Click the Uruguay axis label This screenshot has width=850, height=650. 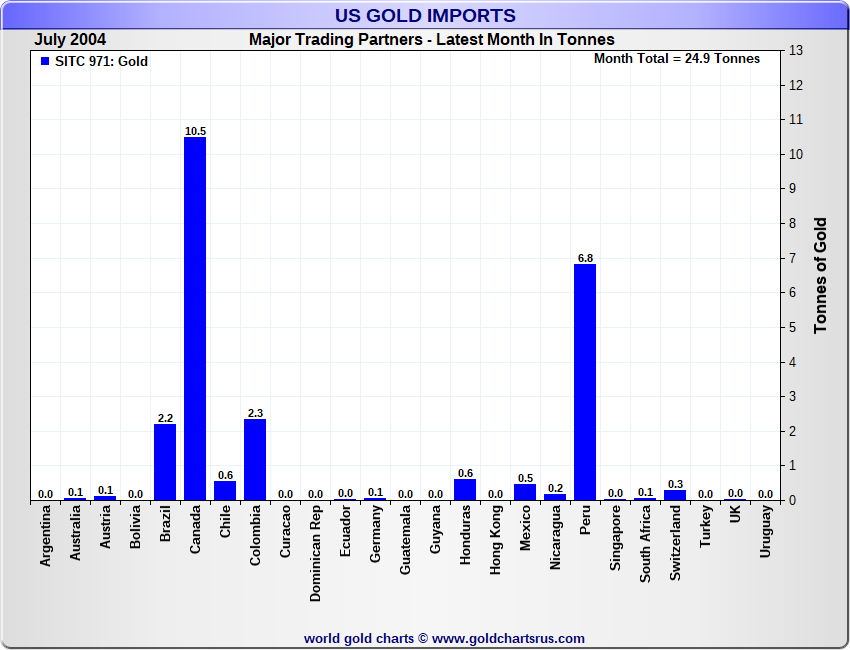765,532
